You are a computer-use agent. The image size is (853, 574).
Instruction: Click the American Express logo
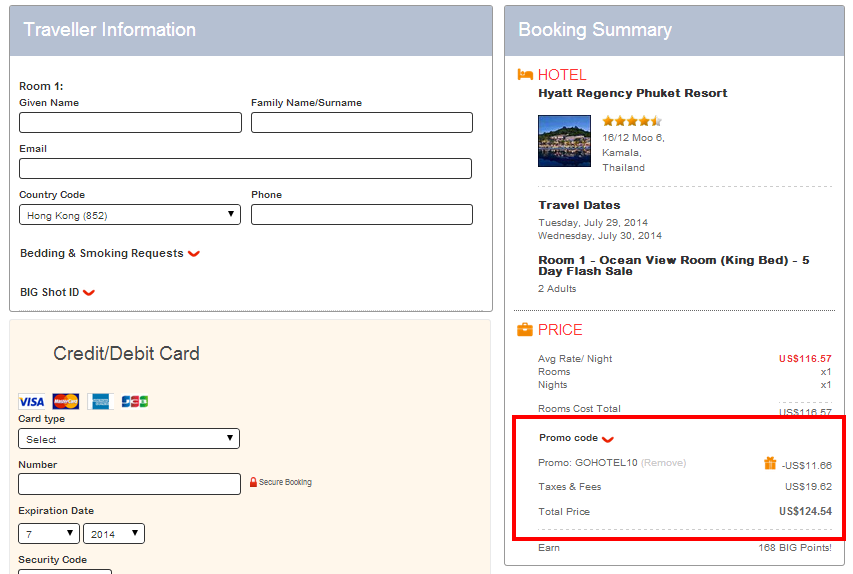tap(100, 402)
